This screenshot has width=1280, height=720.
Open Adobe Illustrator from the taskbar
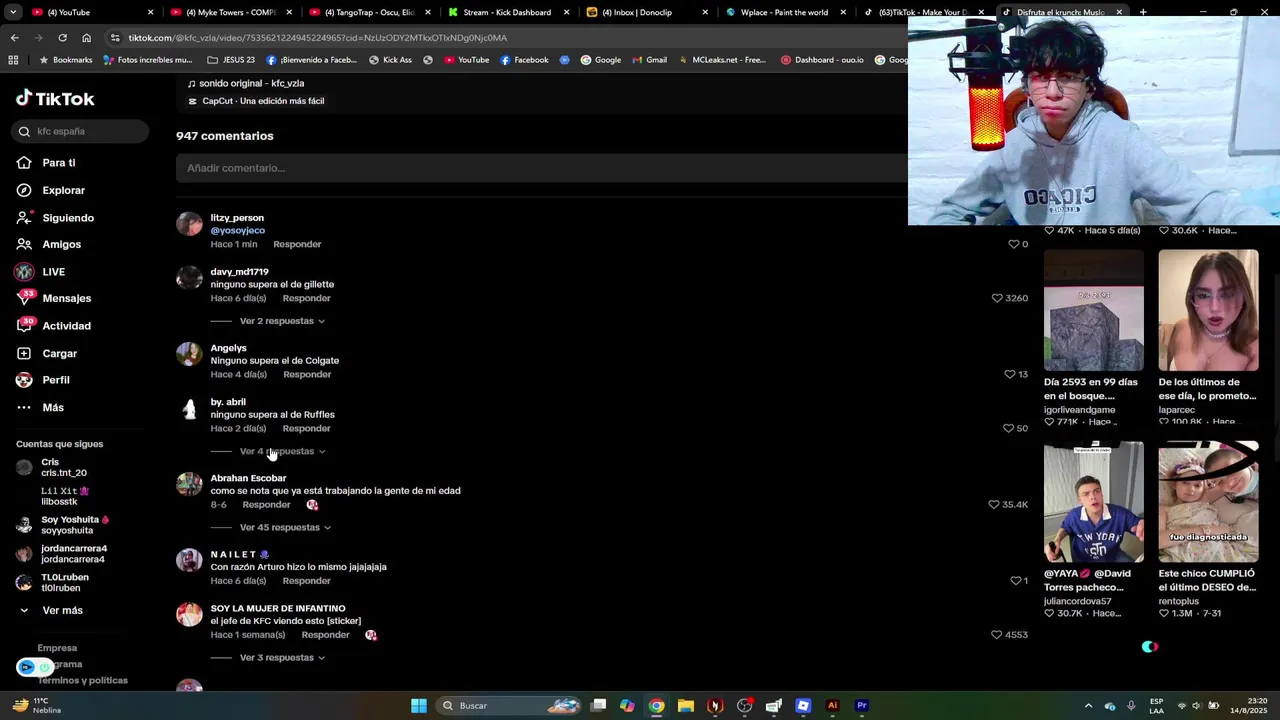point(832,706)
